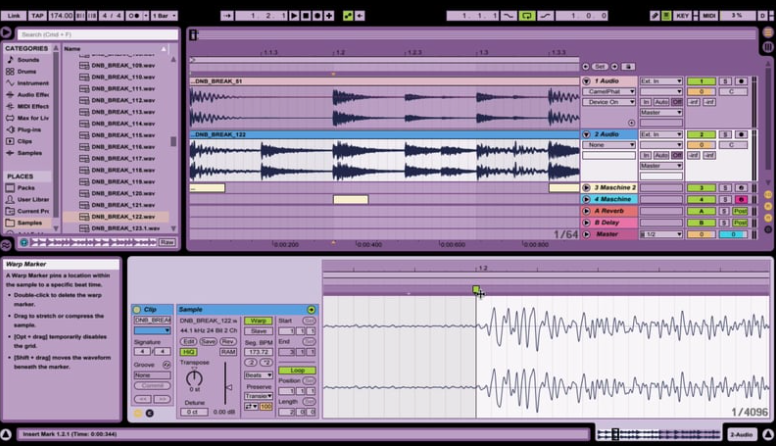Toggle the clip envelopes box 'E' button
This screenshot has width=776, height=446.
149,413
